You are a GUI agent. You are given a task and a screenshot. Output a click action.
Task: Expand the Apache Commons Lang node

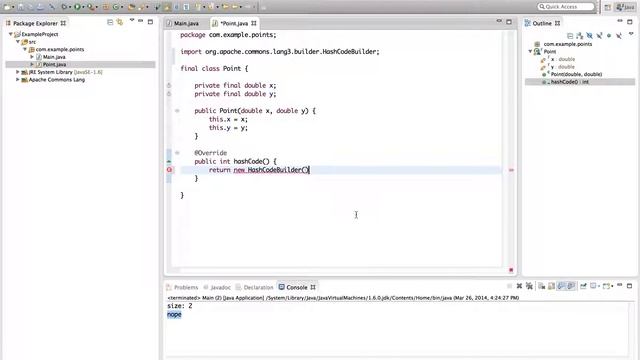(18, 80)
